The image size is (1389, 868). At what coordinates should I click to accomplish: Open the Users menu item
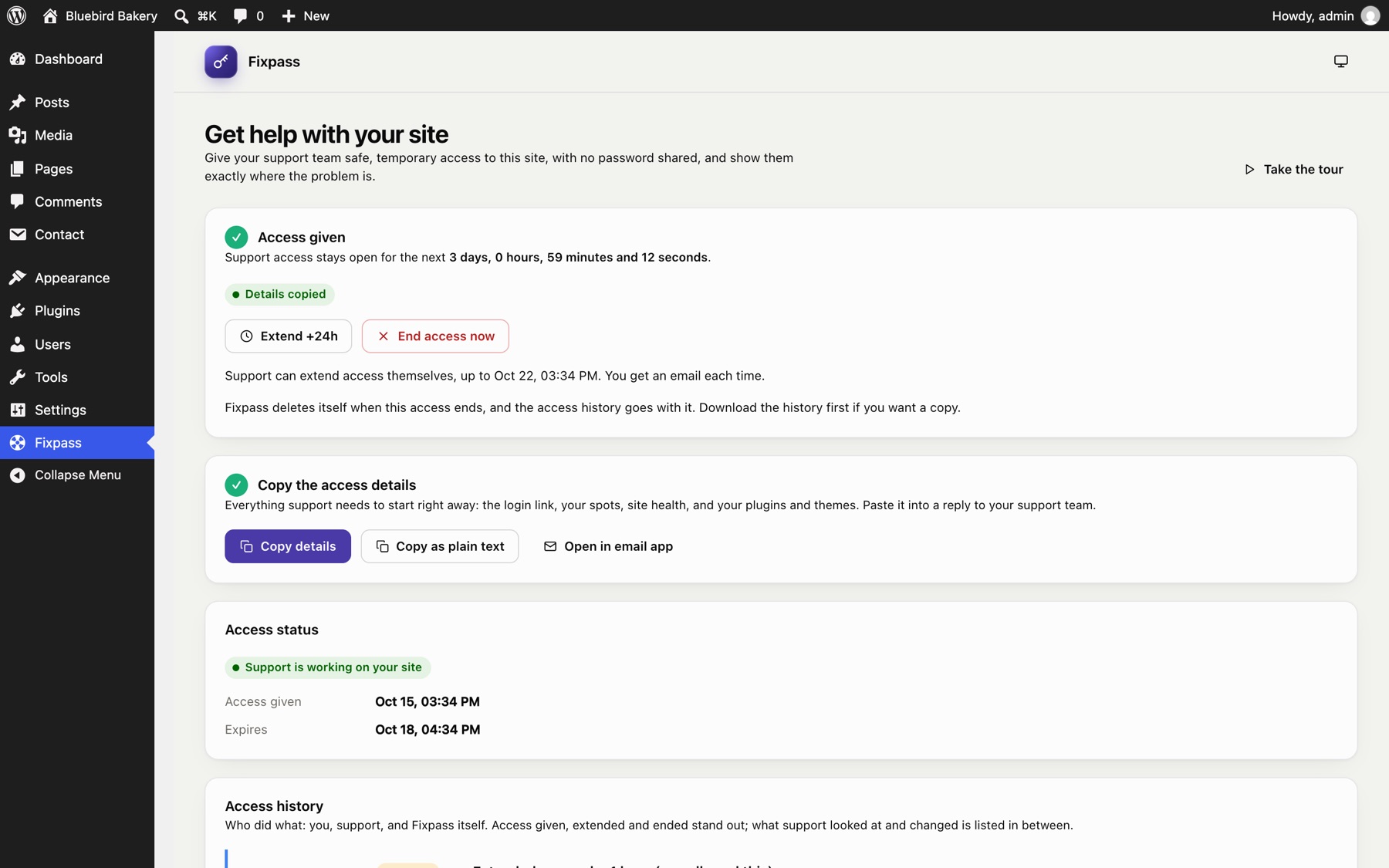pos(77,344)
